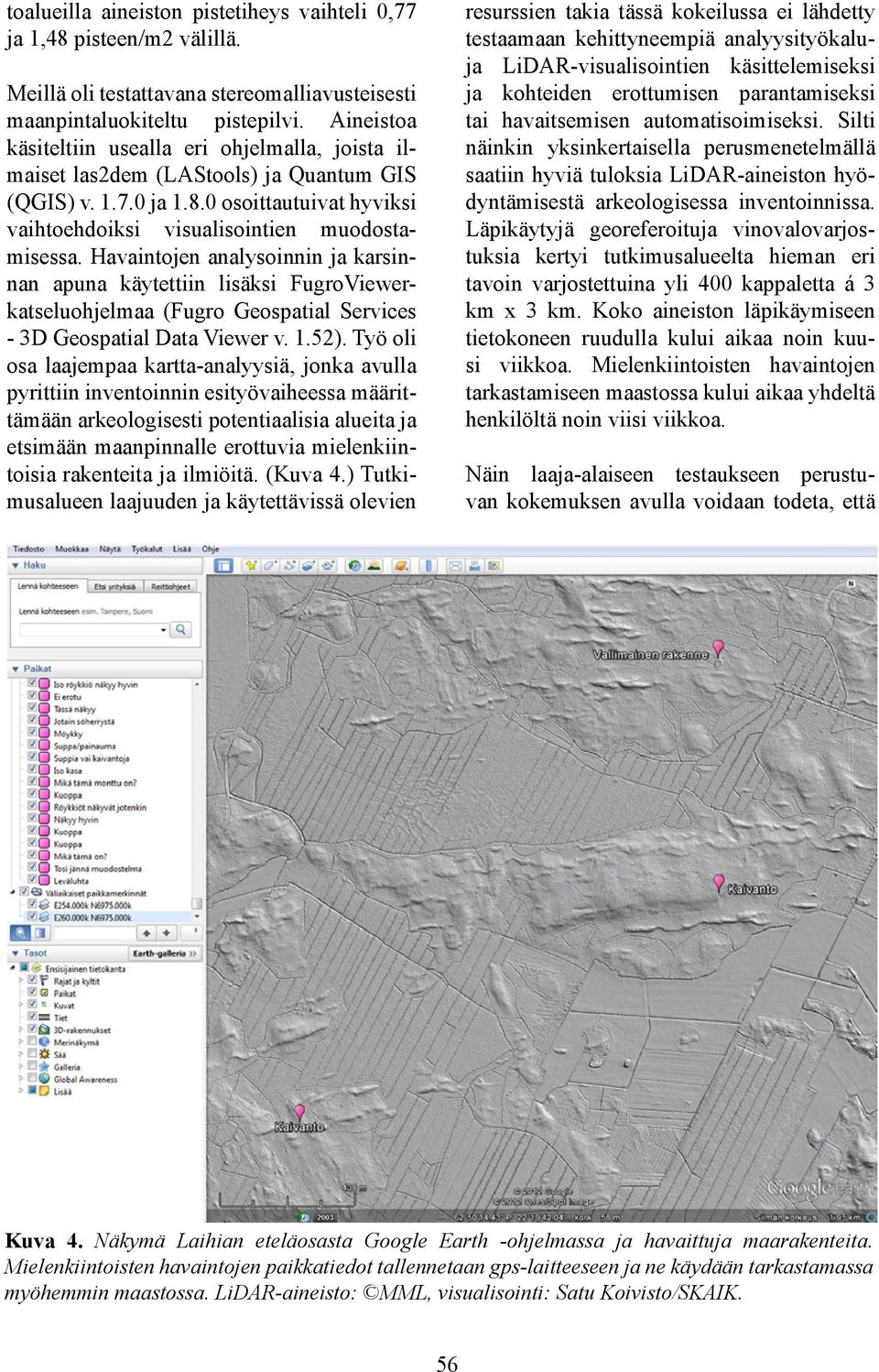Screen dimensions: 879x1372
Task: Collapse the Ensisijainen tietokanta tree node
Action: [12, 968]
